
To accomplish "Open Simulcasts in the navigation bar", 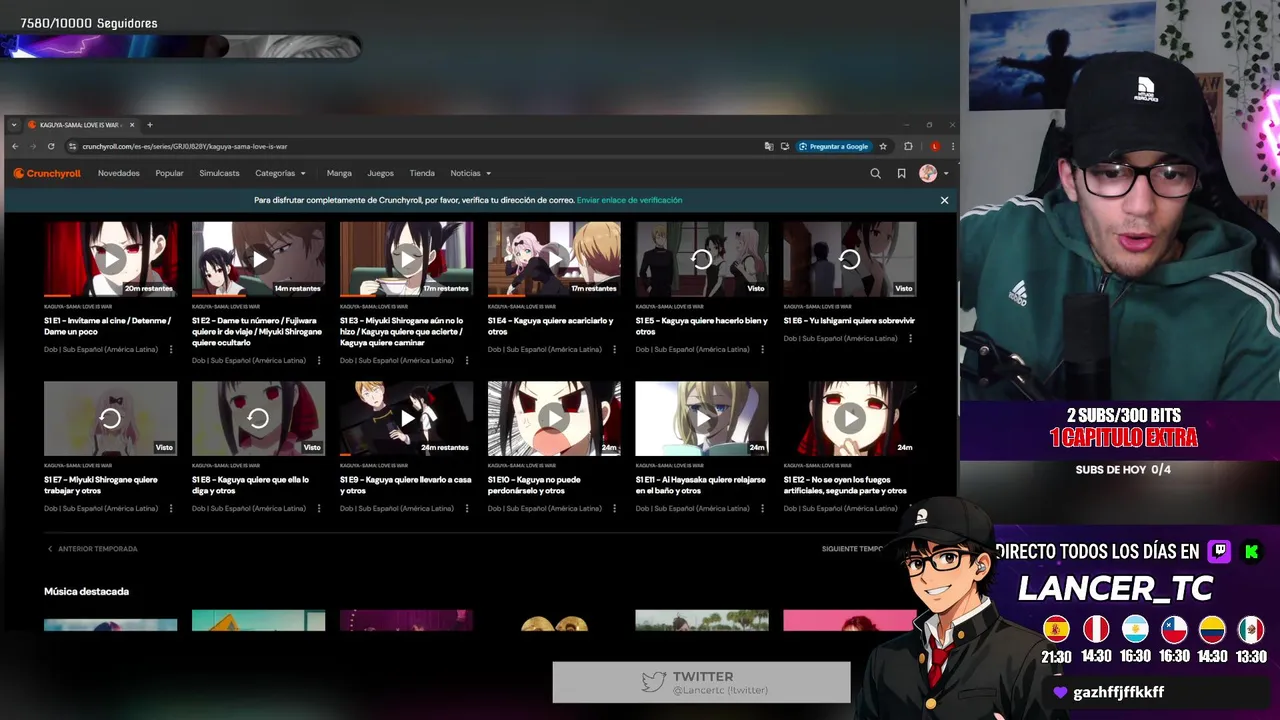I will coord(219,173).
